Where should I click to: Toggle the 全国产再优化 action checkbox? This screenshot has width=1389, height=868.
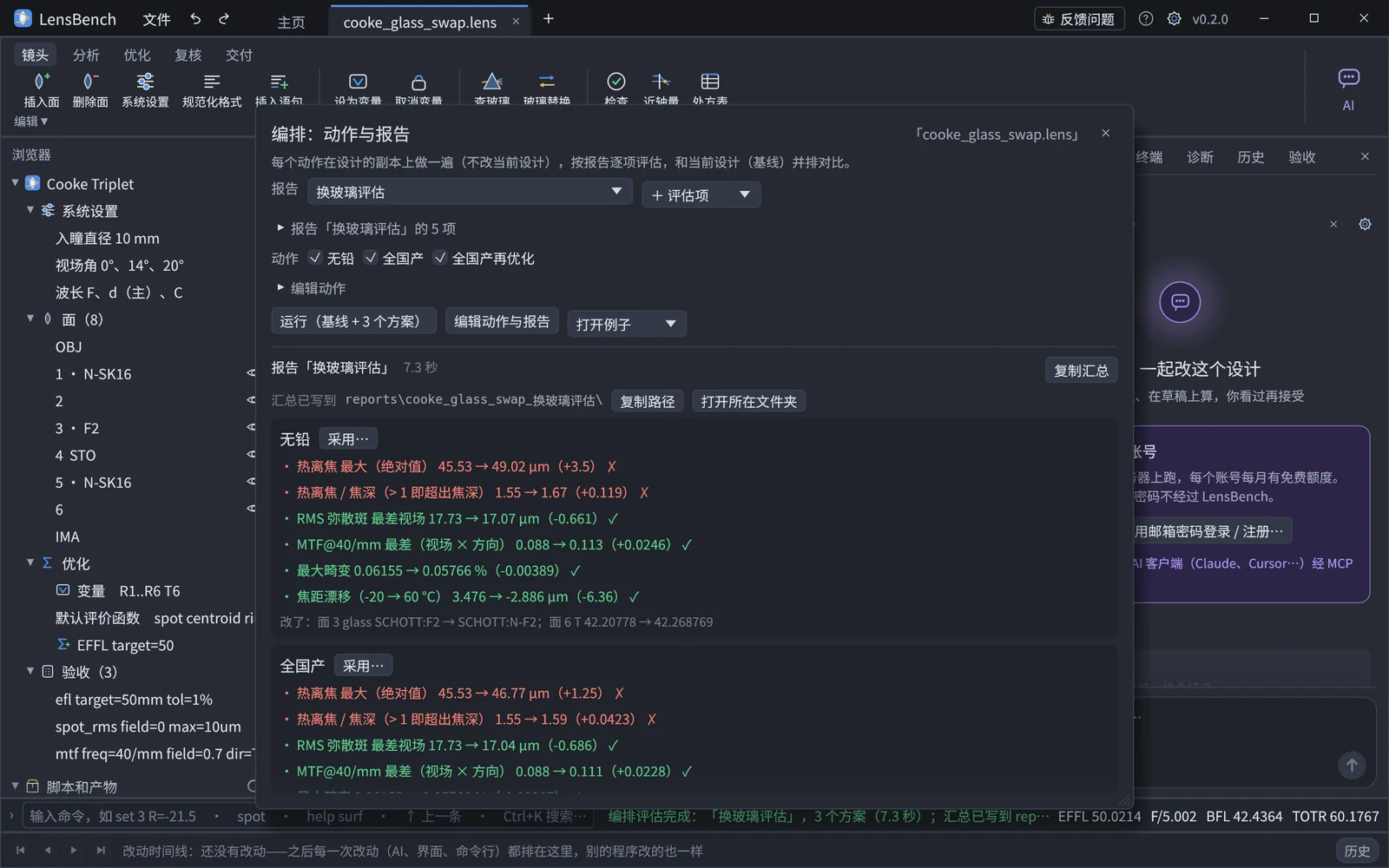tap(440, 258)
